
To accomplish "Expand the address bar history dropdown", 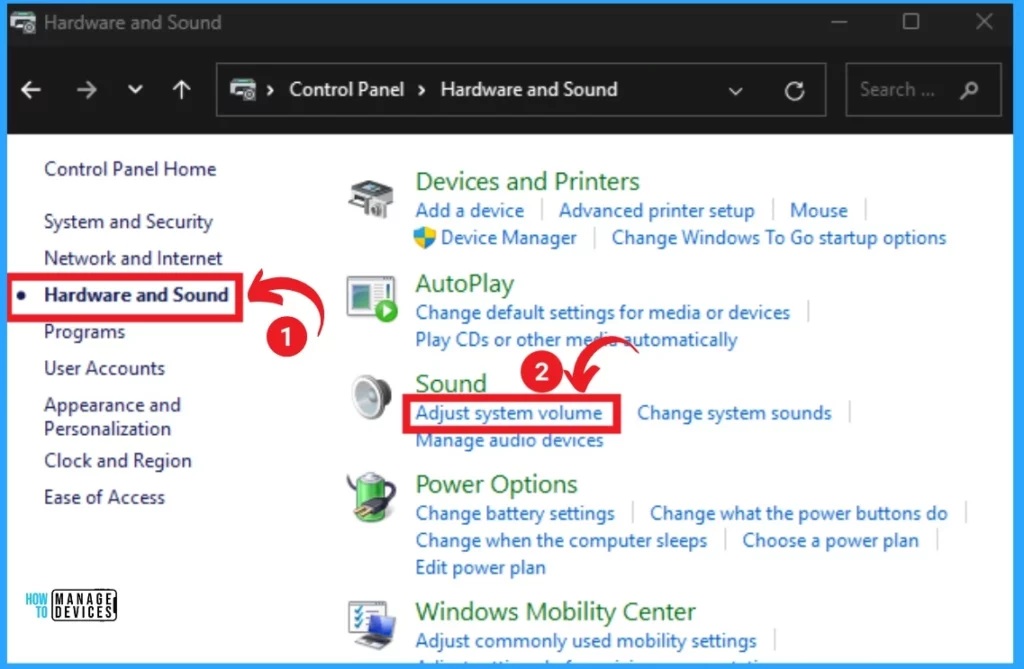I will 735,91.
